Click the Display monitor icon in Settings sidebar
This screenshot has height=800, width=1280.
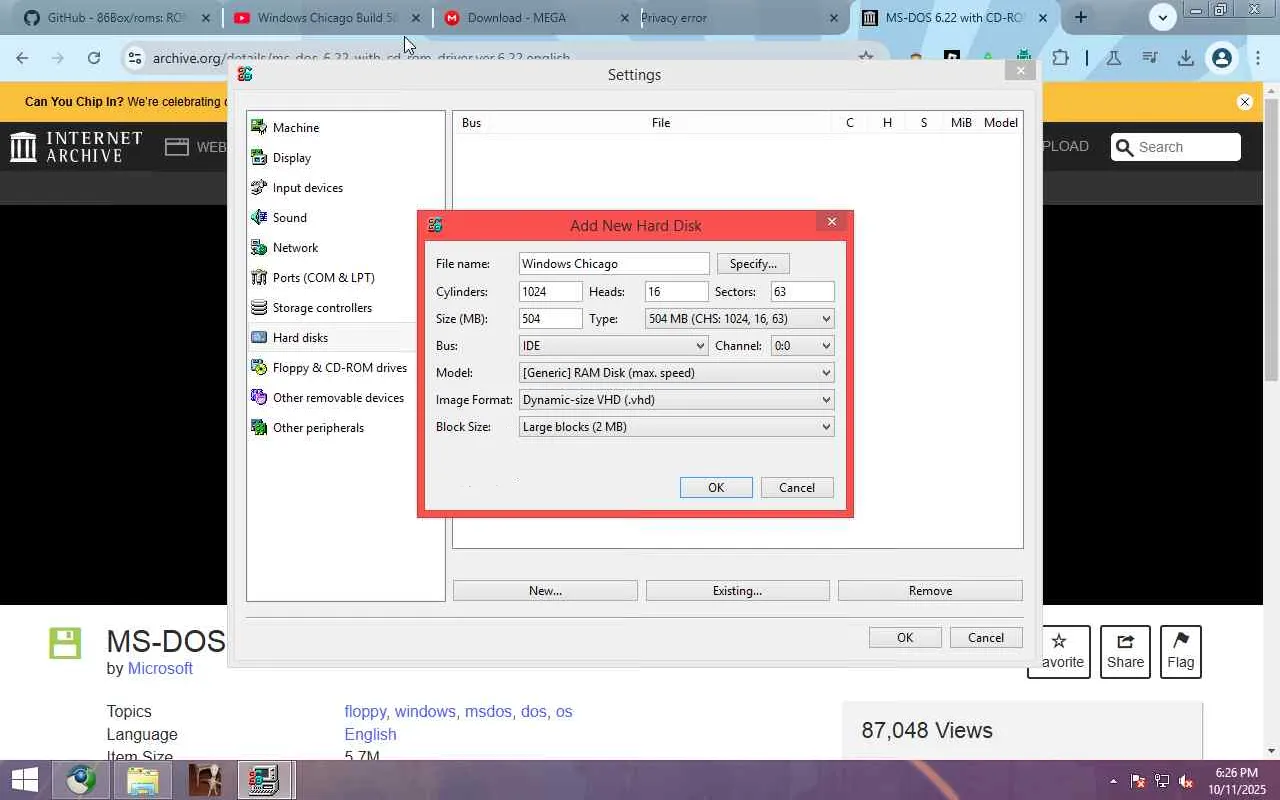[x=259, y=157]
